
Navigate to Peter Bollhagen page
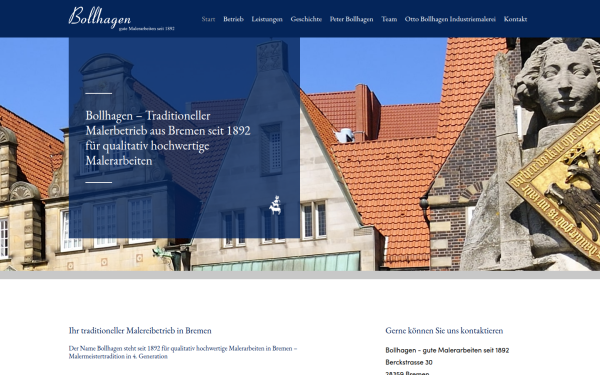[x=352, y=19]
